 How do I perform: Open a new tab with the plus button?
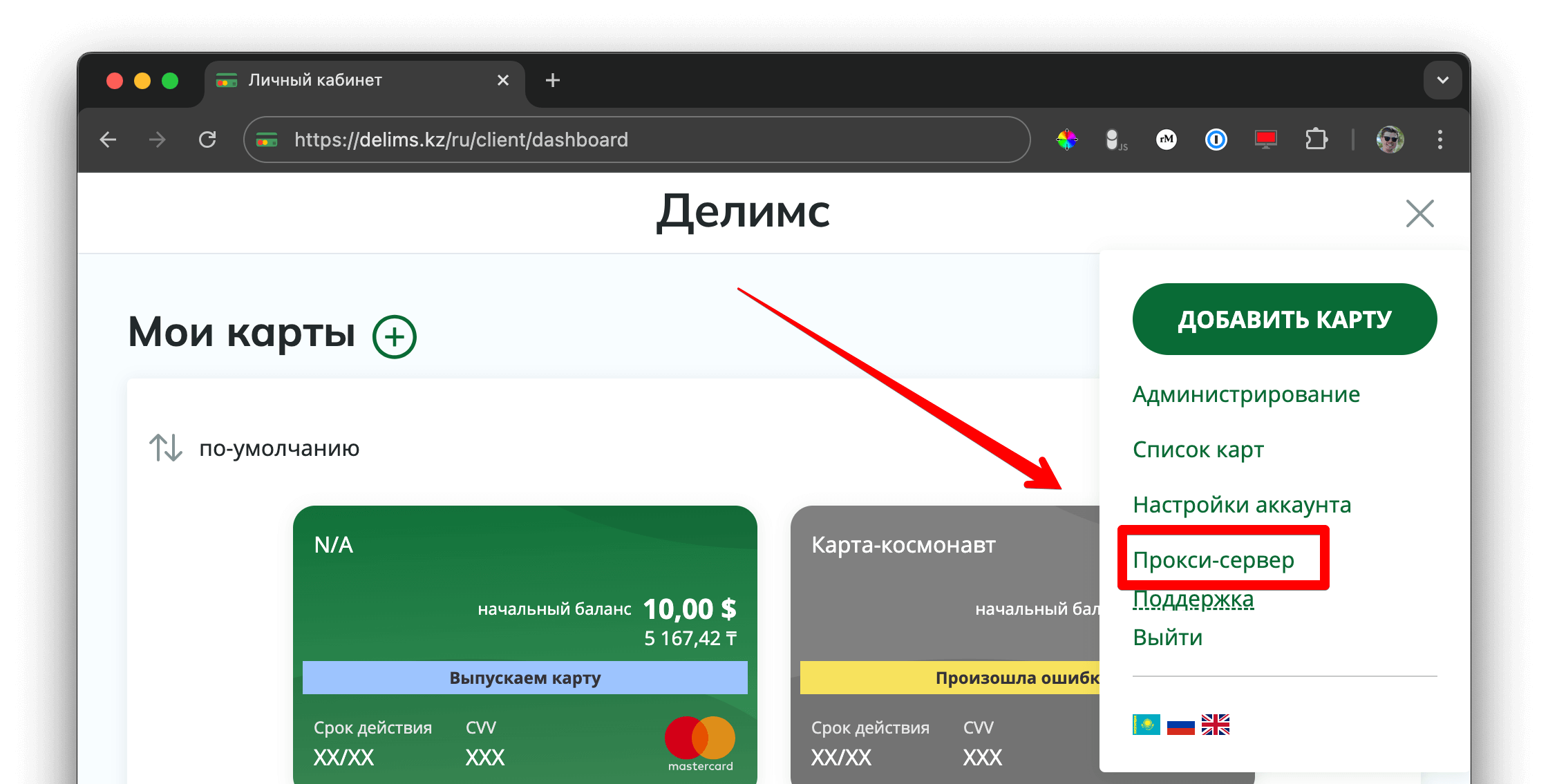click(x=552, y=80)
